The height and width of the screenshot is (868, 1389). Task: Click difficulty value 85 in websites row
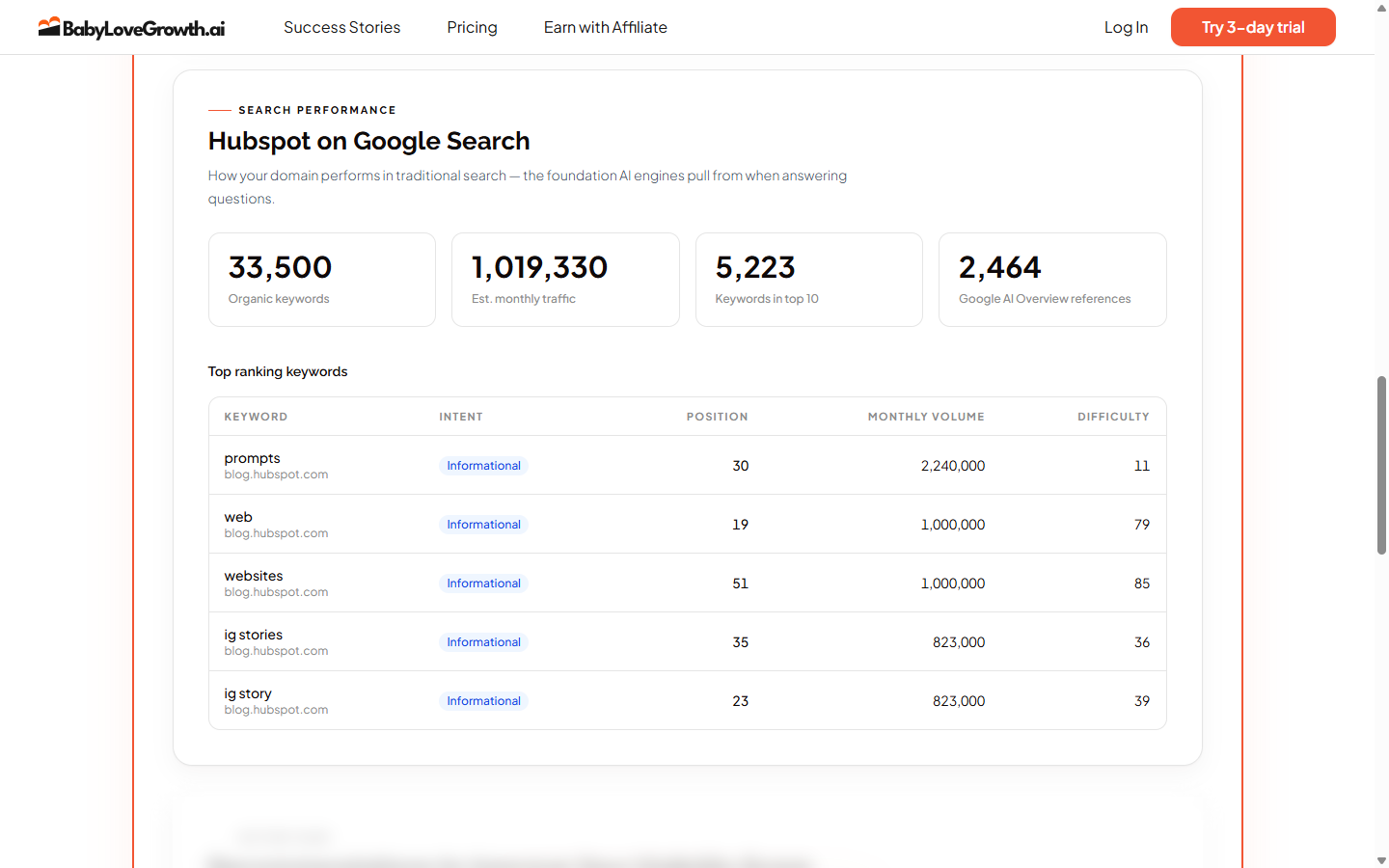pos(1142,583)
